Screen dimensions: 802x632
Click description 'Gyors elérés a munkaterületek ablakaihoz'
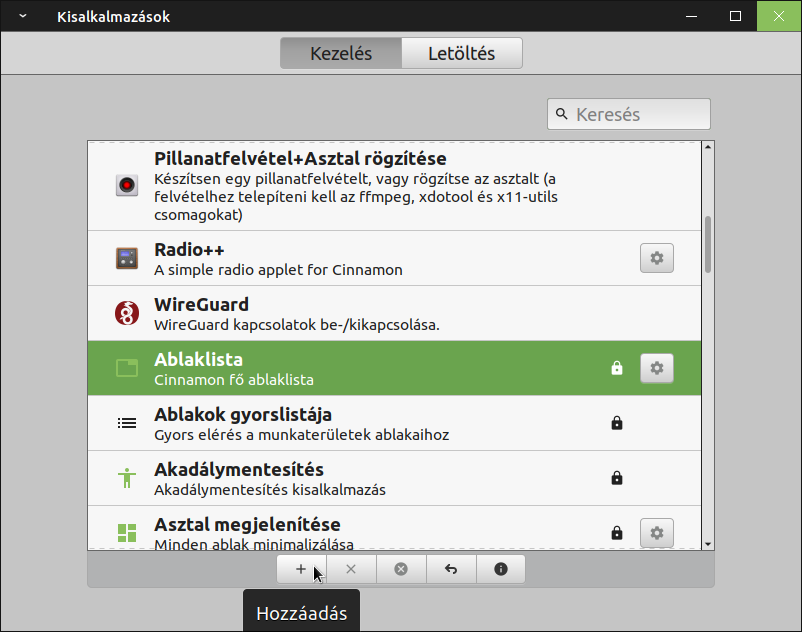pyautogui.click(x=302, y=435)
